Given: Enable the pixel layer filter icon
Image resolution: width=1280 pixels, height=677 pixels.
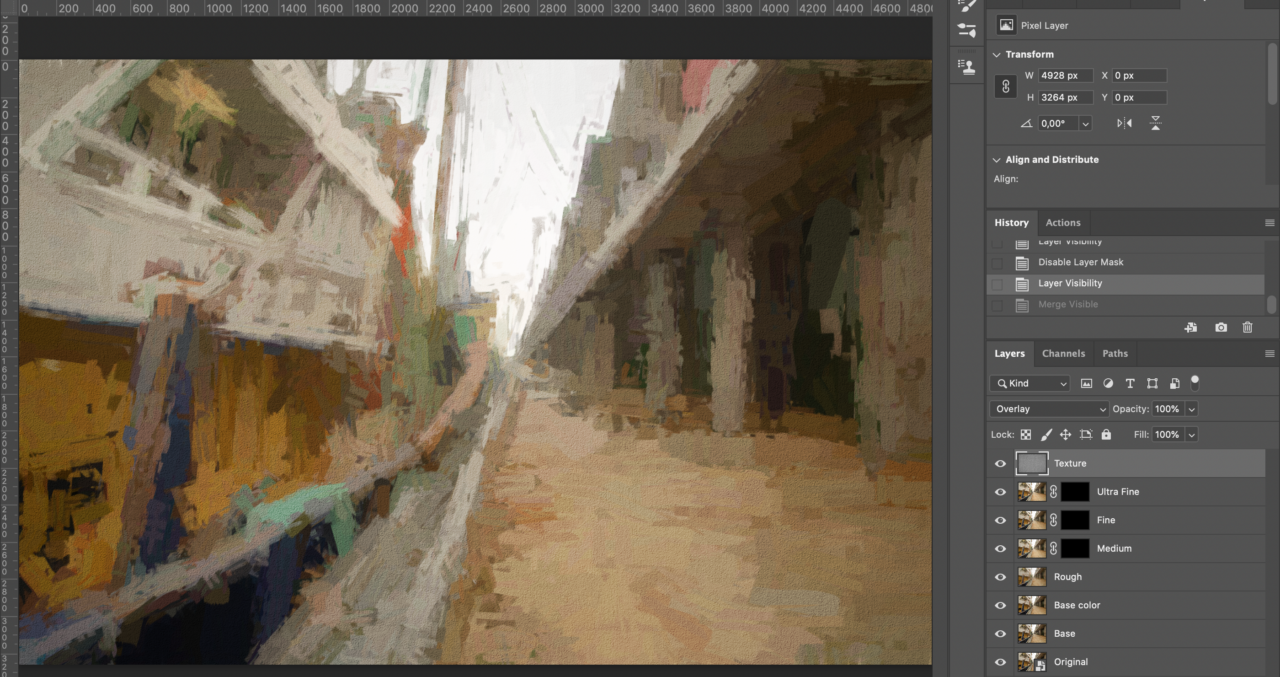Looking at the screenshot, I should tap(1087, 383).
